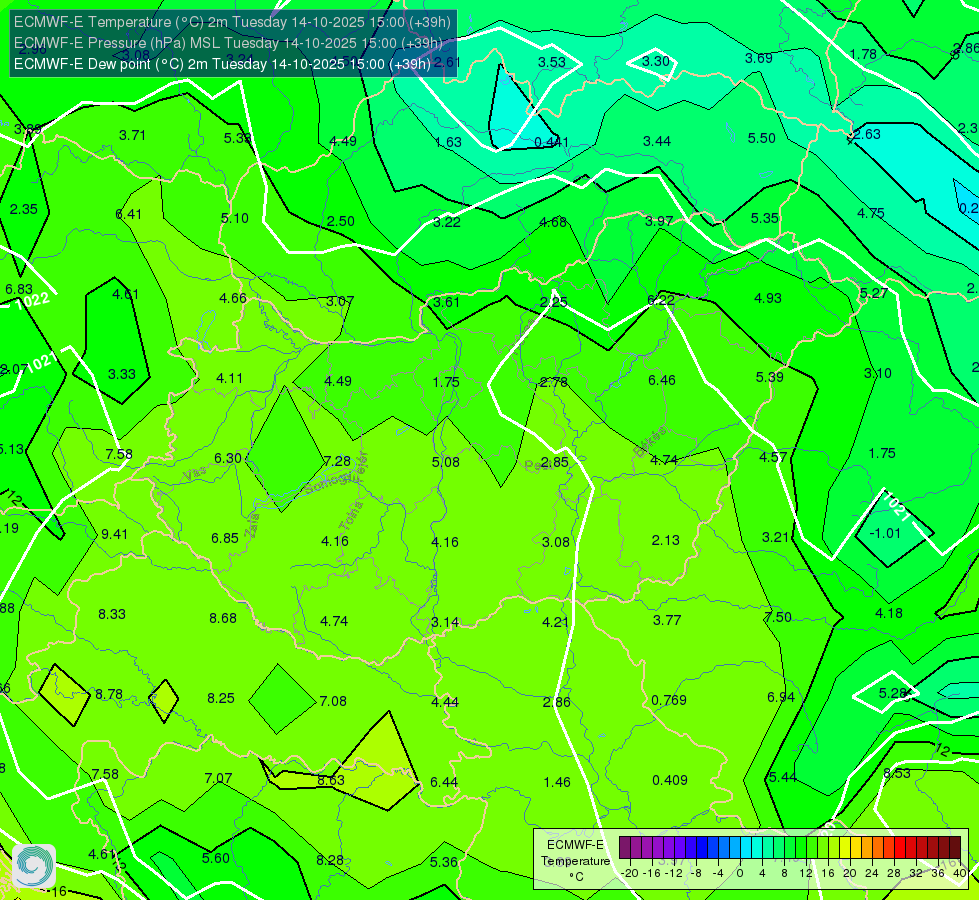Click the dew point value 7.28
Viewport: 979px width, 900px height.
pos(337,461)
